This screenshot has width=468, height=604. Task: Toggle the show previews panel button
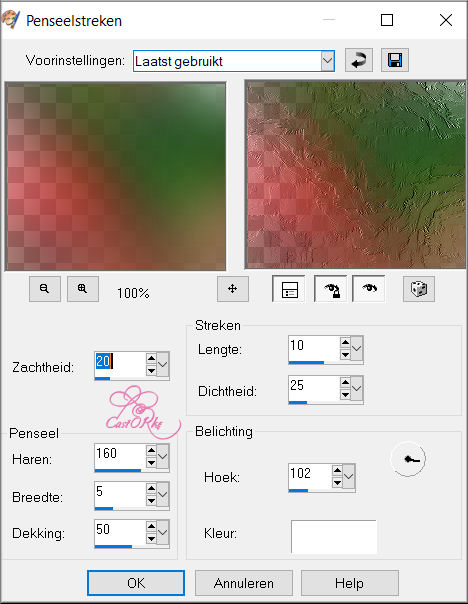[289, 289]
